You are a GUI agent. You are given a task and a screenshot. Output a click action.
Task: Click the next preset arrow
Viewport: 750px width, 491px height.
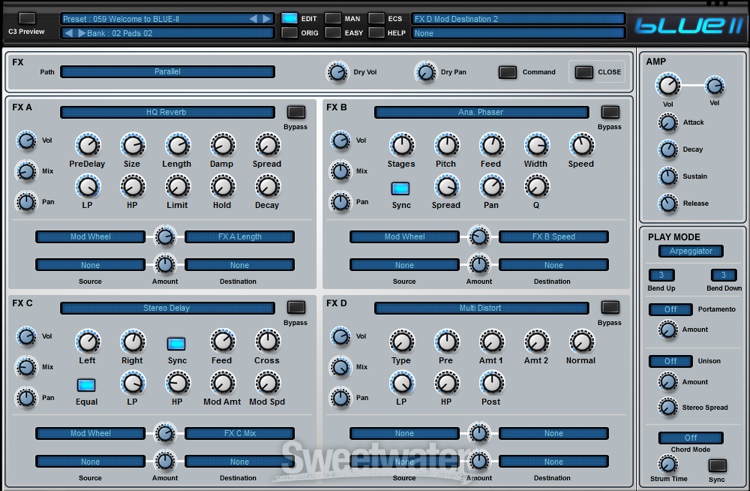[x=266, y=19]
